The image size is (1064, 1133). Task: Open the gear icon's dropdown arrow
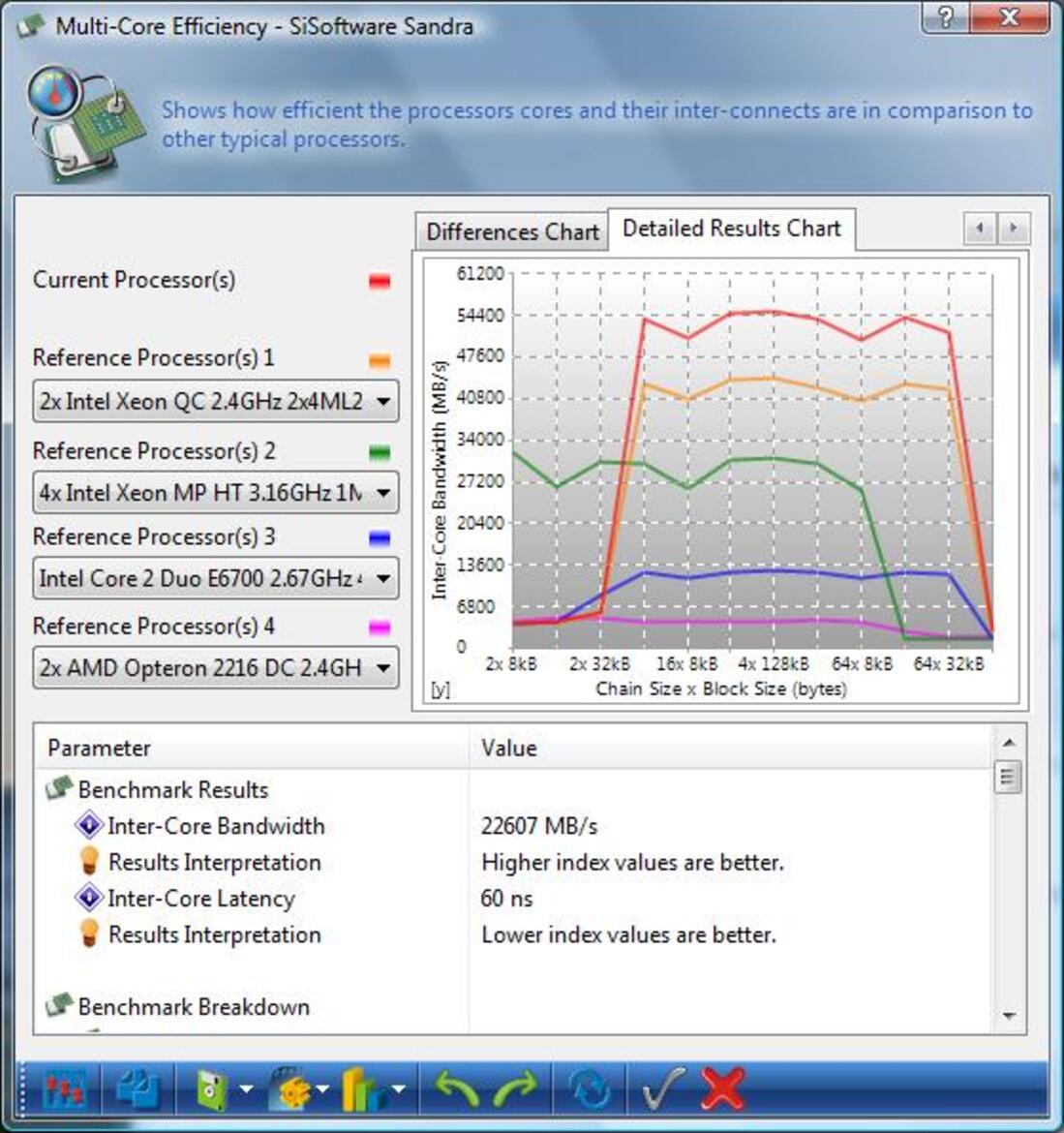pos(322,1088)
